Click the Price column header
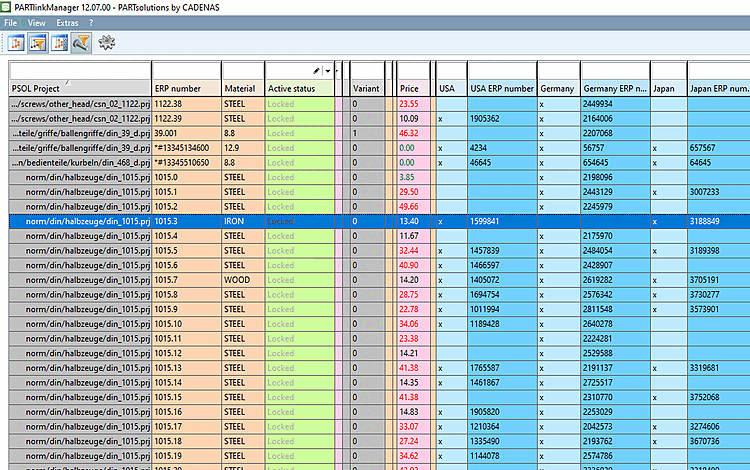This screenshot has height=470, width=750. coord(412,89)
